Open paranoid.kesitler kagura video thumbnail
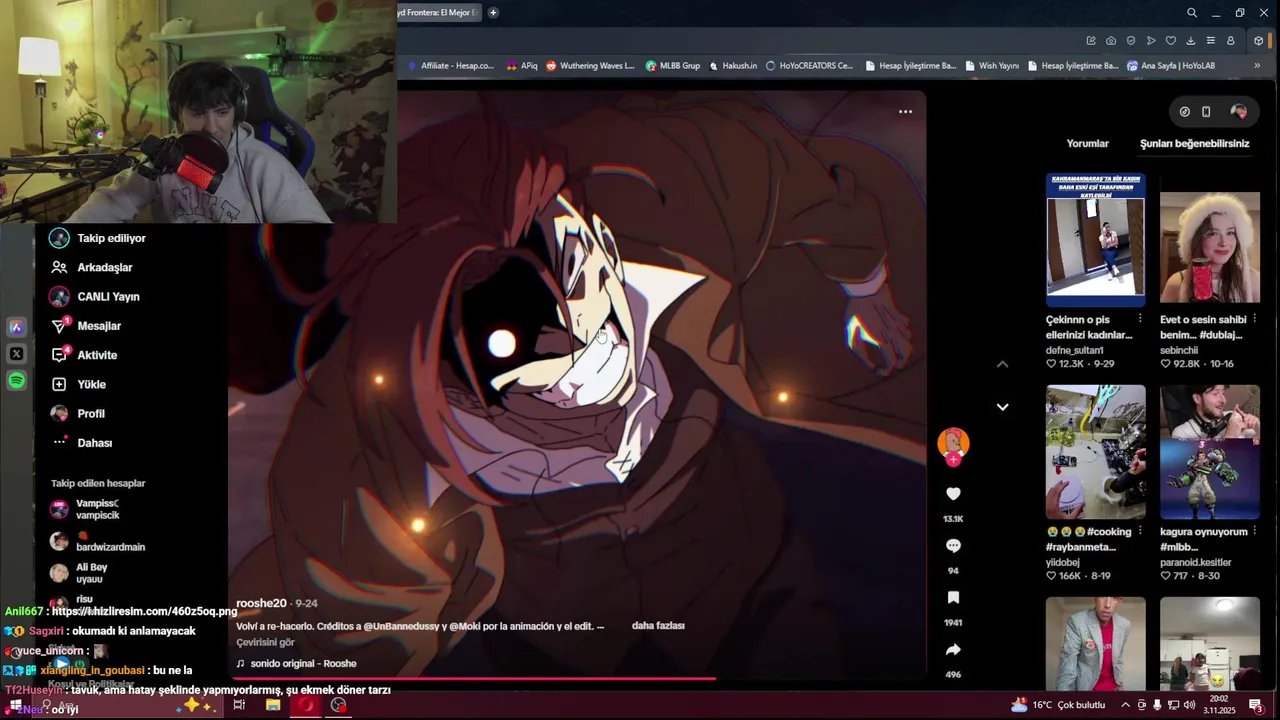Screen dimensions: 1280x720 1209,452
